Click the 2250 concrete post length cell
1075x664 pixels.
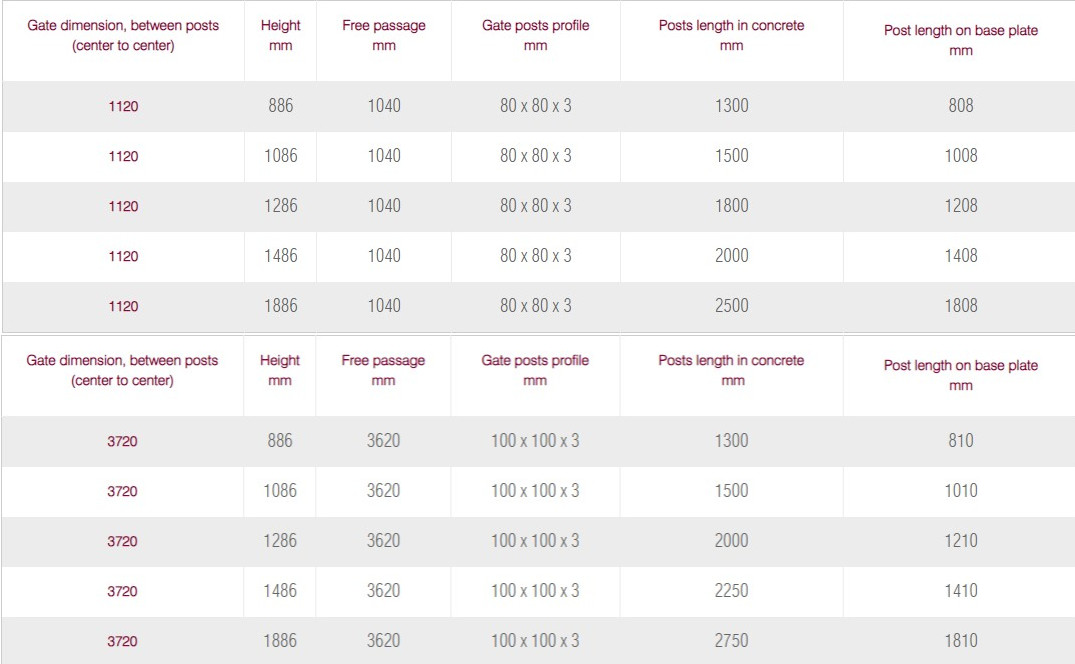(731, 590)
